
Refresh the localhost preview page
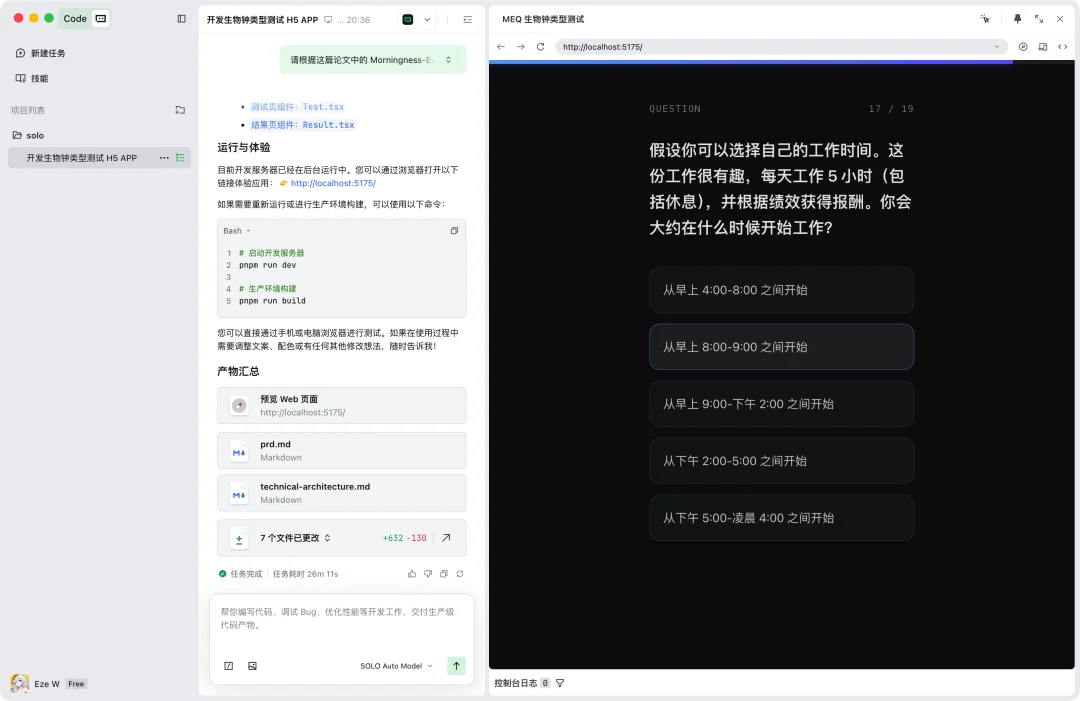click(x=540, y=46)
